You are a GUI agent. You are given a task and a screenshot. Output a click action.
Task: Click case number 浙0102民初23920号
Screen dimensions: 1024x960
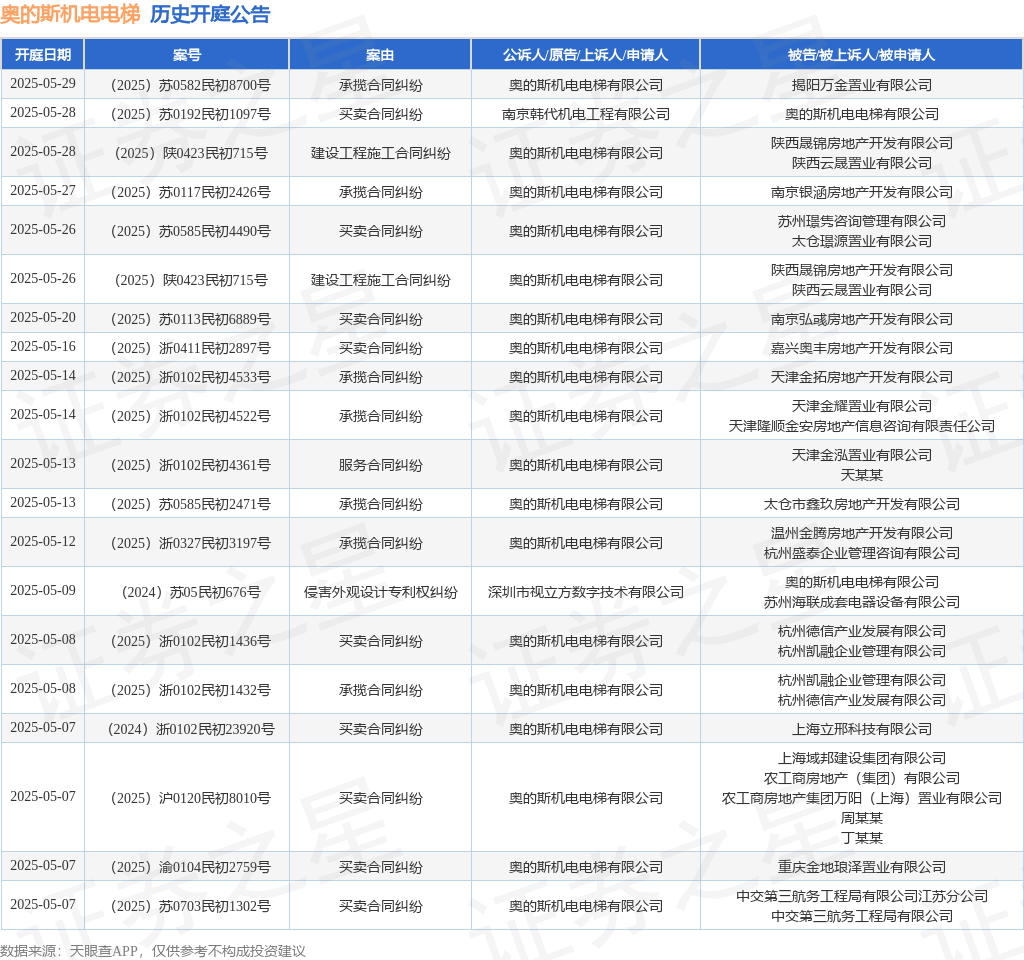(x=191, y=729)
